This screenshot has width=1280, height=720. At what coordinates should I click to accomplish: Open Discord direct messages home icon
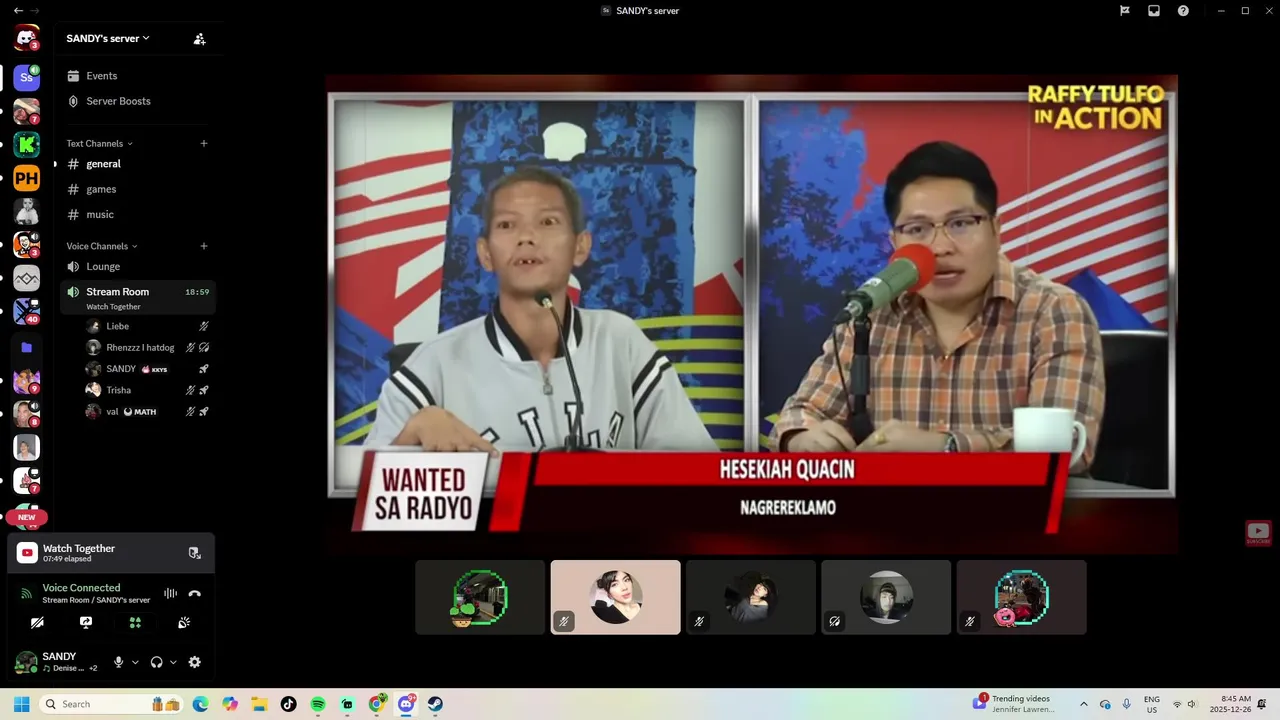coord(26,39)
